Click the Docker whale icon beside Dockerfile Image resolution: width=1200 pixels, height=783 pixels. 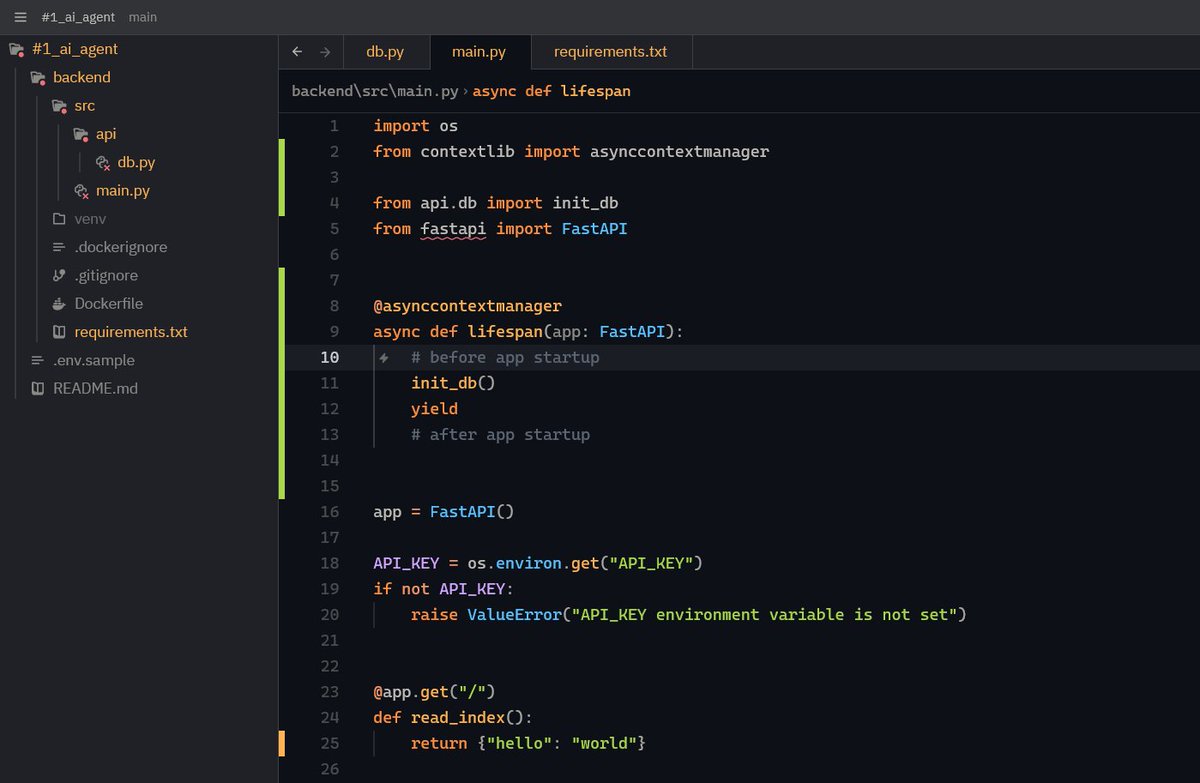(59, 303)
